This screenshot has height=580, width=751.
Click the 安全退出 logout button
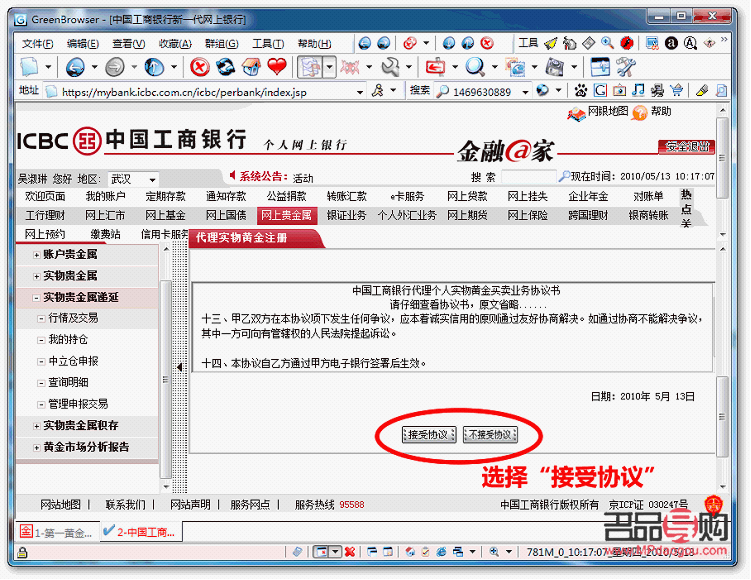[686, 147]
